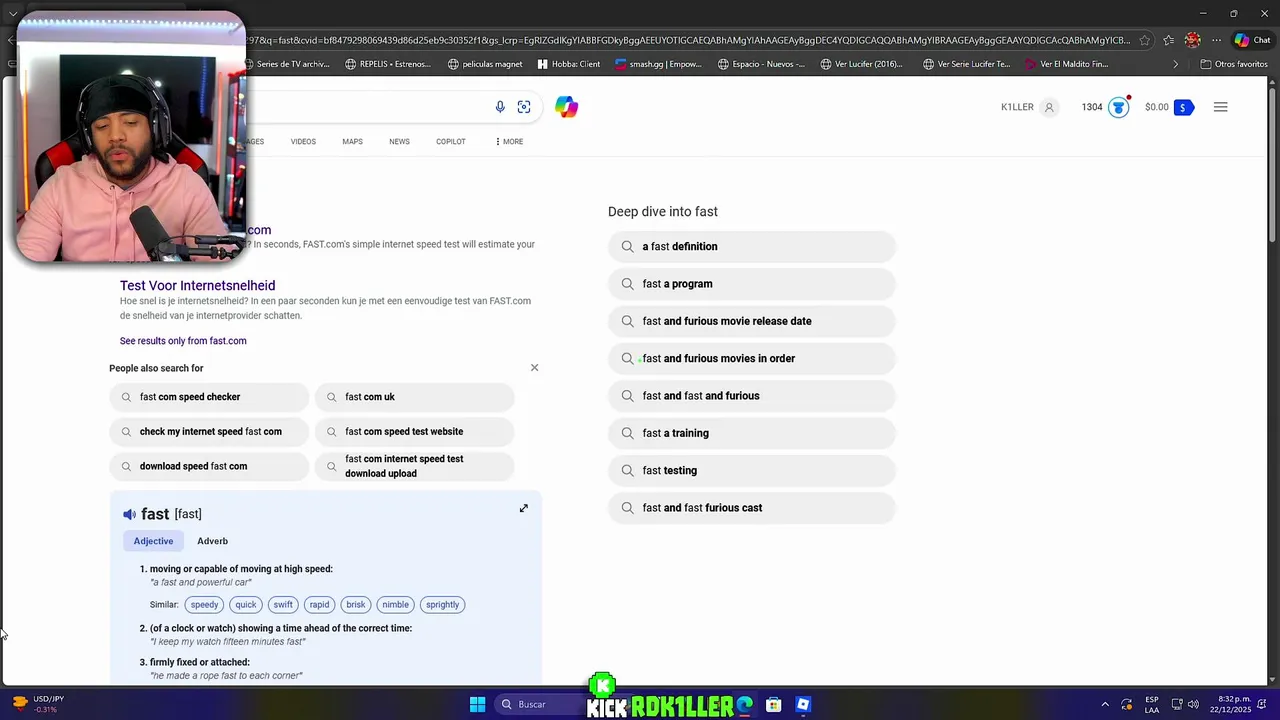Switch to the Videos search tab
The width and height of the screenshot is (1280, 720).
[303, 142]
